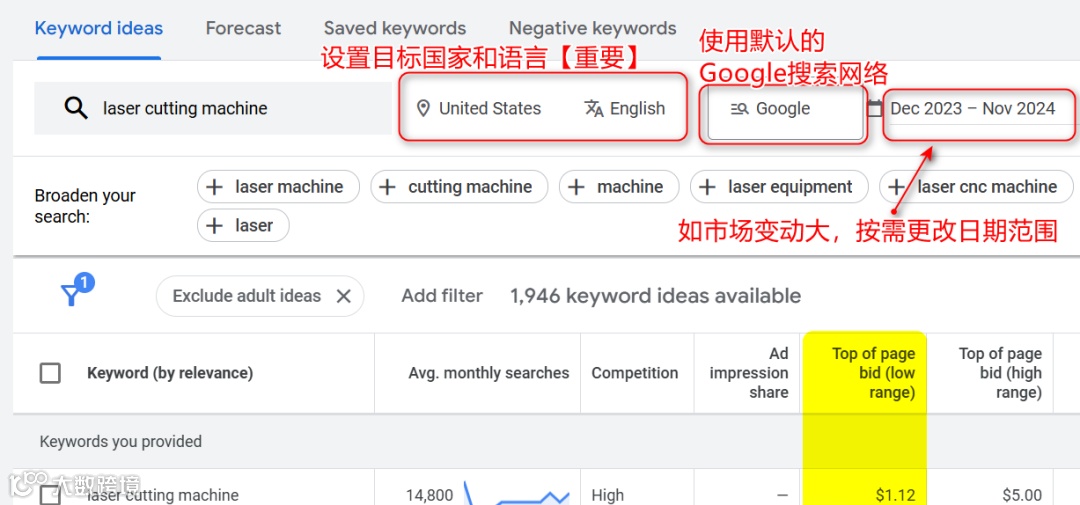Sort by Ad impression share column
This screenshot has height=505, width=1080.
[749, 373]
